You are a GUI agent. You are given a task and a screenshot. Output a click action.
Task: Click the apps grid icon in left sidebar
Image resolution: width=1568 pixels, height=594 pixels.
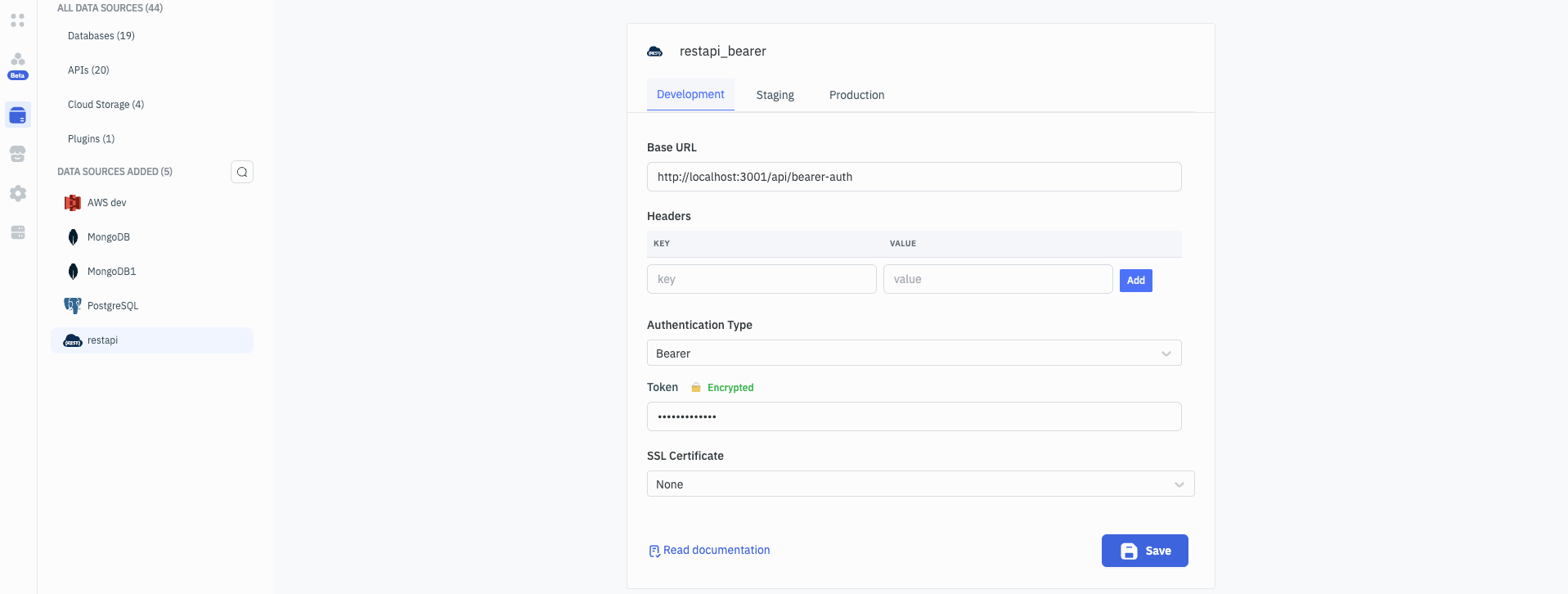pyautogui.click(x=18, y=20)
